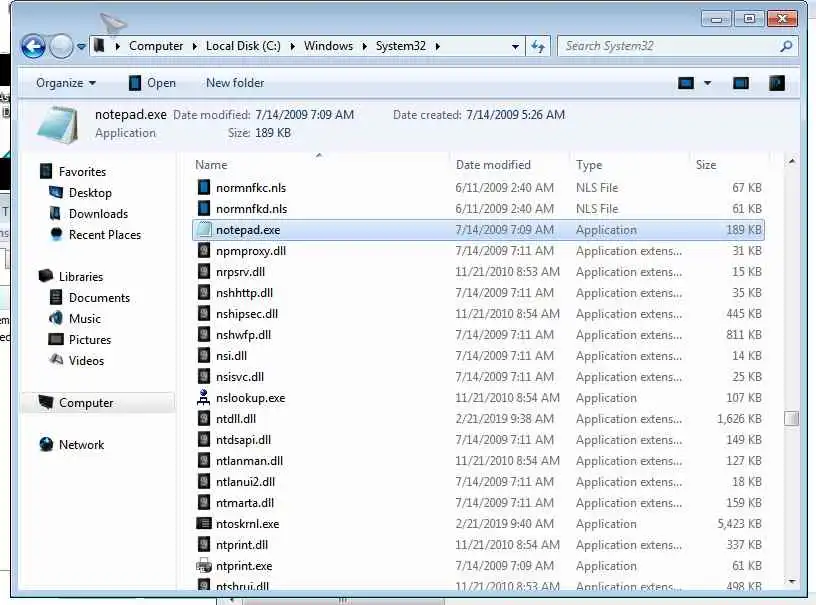Open the More view options dropdown arrow
The image size is (816, 605).
pyautogui.click(x=708, y=83)
